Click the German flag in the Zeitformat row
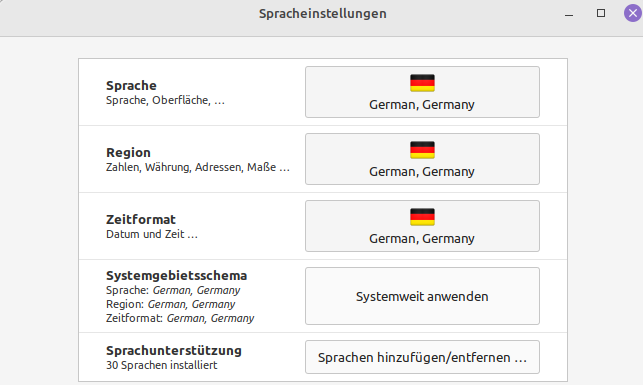Image resolution: width=643 pixels, height=385 pixels. click(x=422, y=217)
